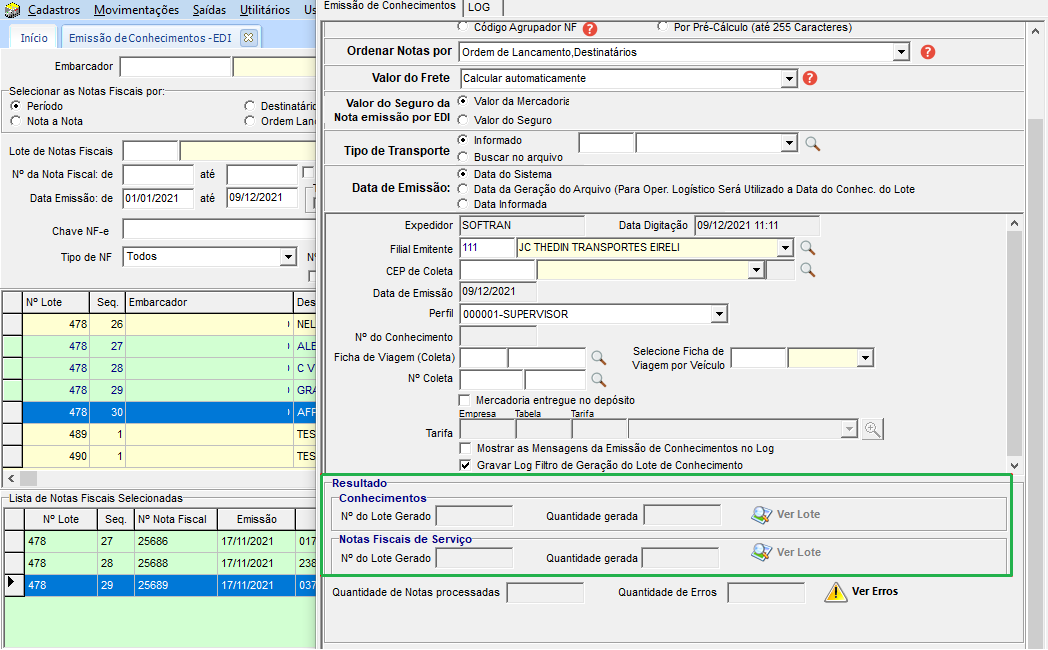The width and height of the screenshot is (1048, 650).
Task: Select the Período radio button
Action: (15, 106)
